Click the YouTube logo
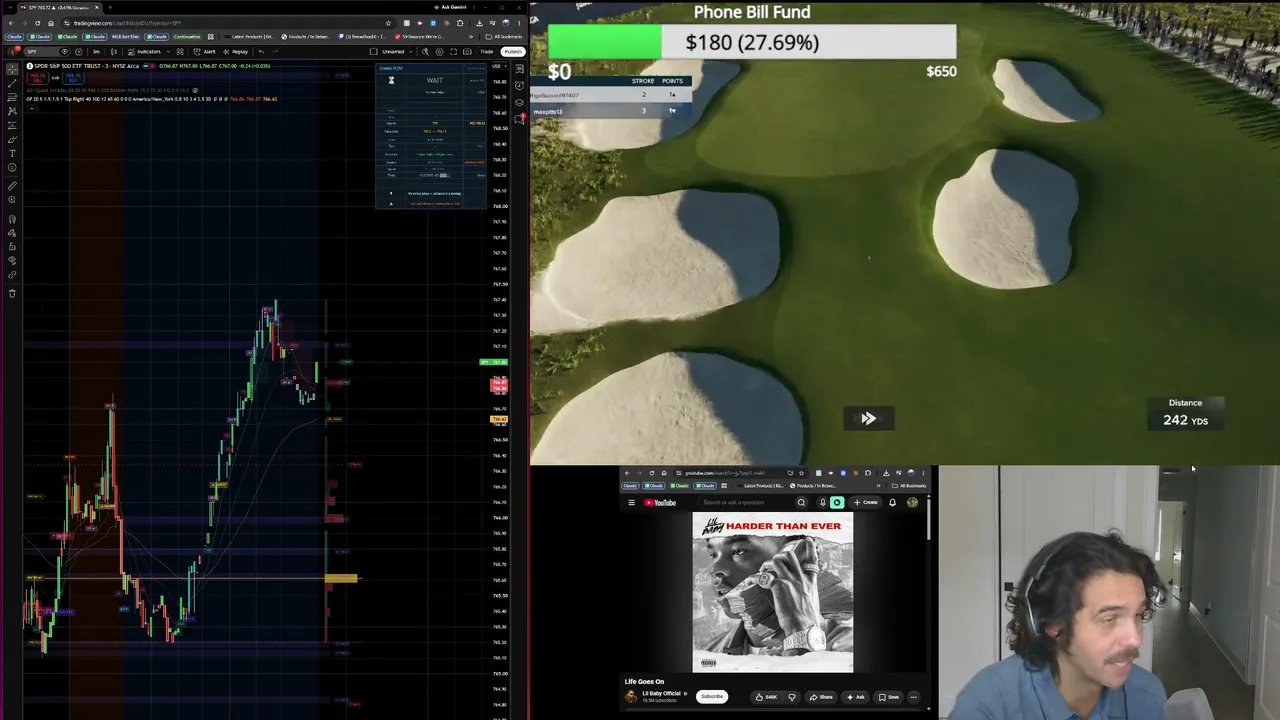This screenshot has height=720, width=1280. [660, 503]
